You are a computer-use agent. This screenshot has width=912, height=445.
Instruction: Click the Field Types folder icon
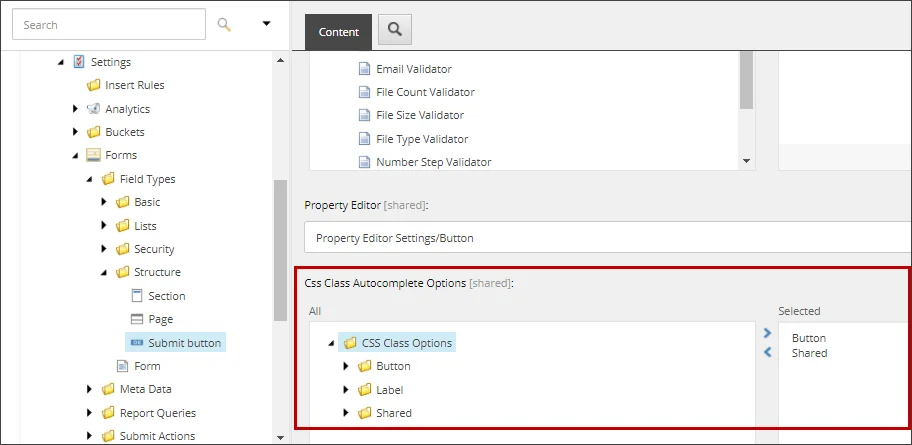[108, 179]
